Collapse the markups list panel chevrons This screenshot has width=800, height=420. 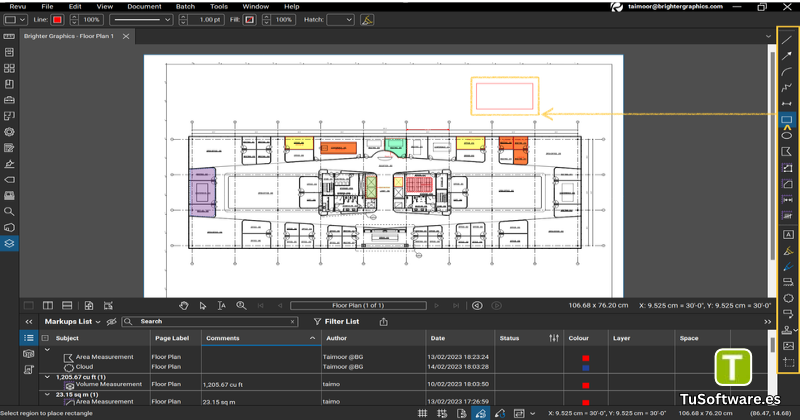(29, 322)
